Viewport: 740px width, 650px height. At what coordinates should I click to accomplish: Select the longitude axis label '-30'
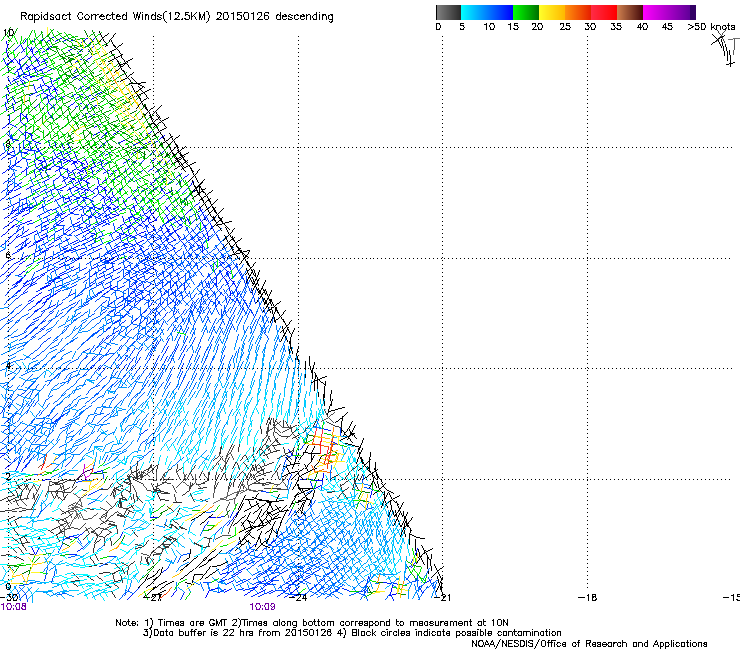9,598
